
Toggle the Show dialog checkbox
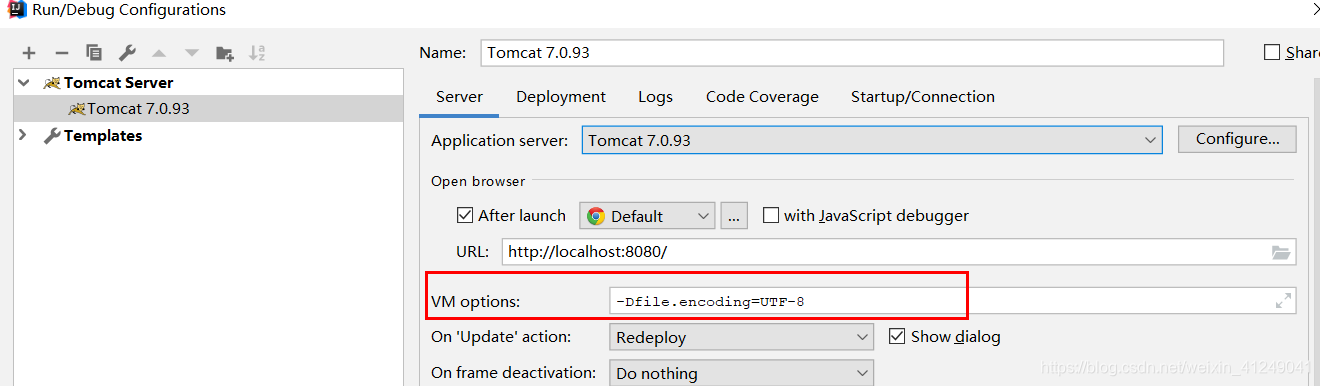[x=897, y=336]
